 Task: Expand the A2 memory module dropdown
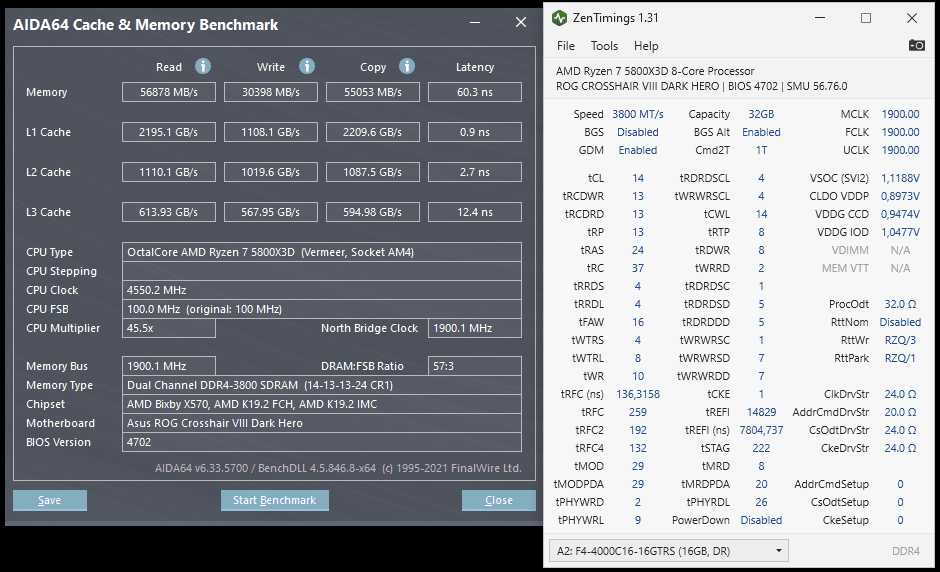pyautogui.click(x=668, y=550)
